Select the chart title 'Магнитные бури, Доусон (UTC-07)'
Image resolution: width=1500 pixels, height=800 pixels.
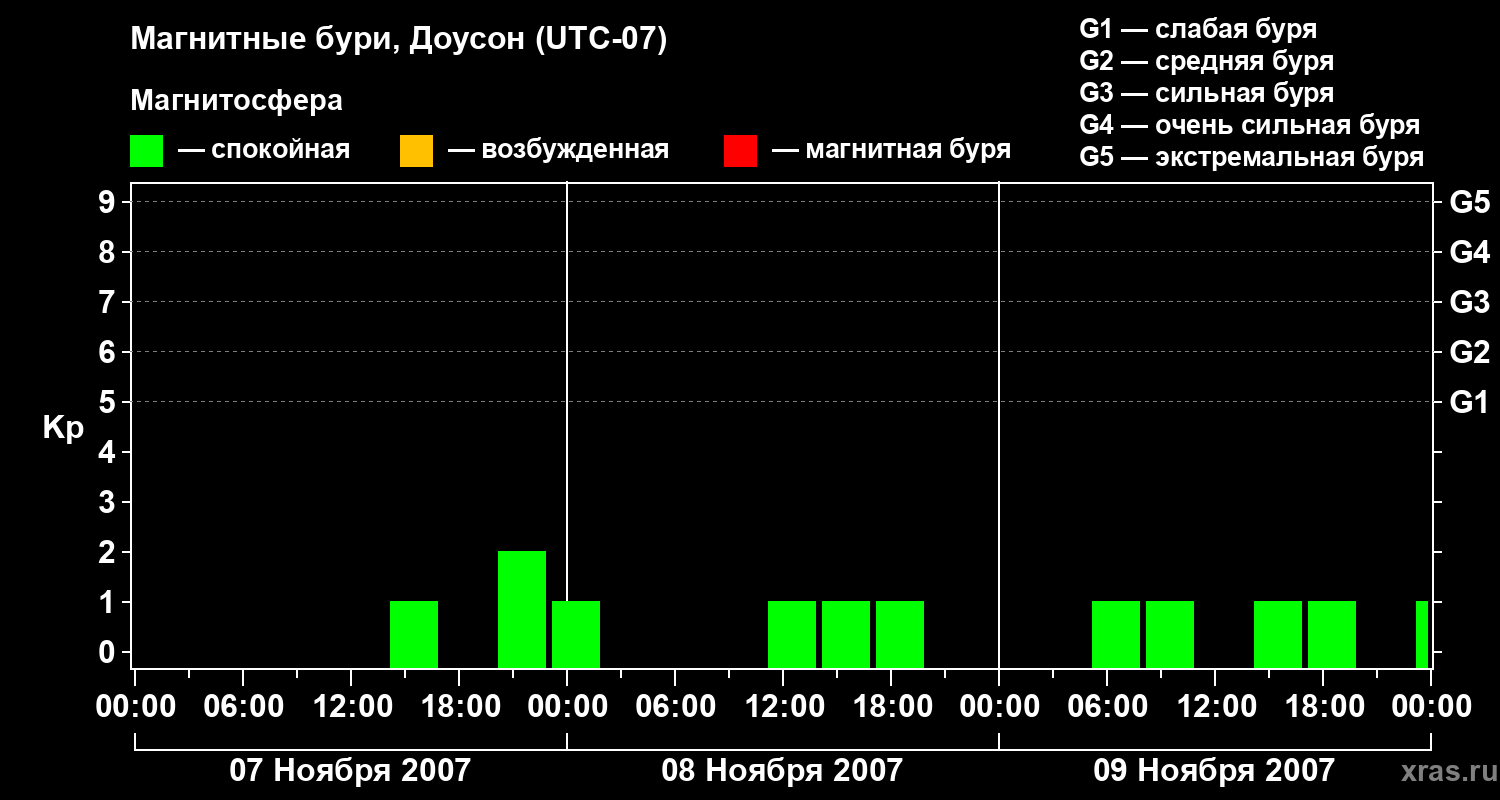click(x=398, y=41)
